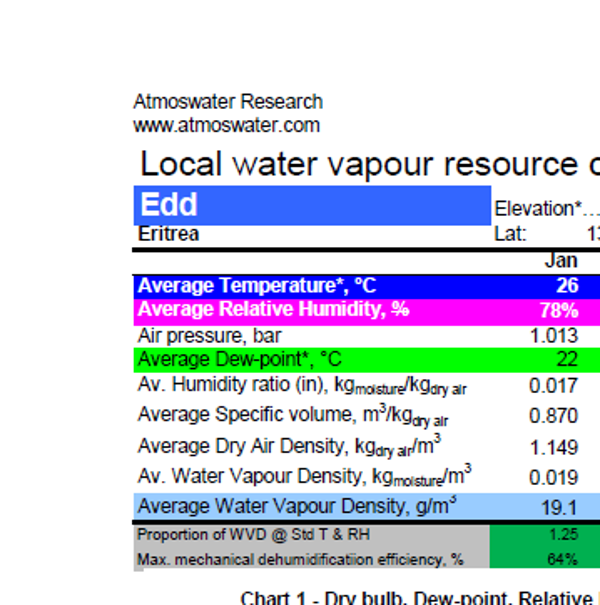Select the humidity ratio value 0.017
The height and width of the screenshot is (605, 600).
coord(554,386)
